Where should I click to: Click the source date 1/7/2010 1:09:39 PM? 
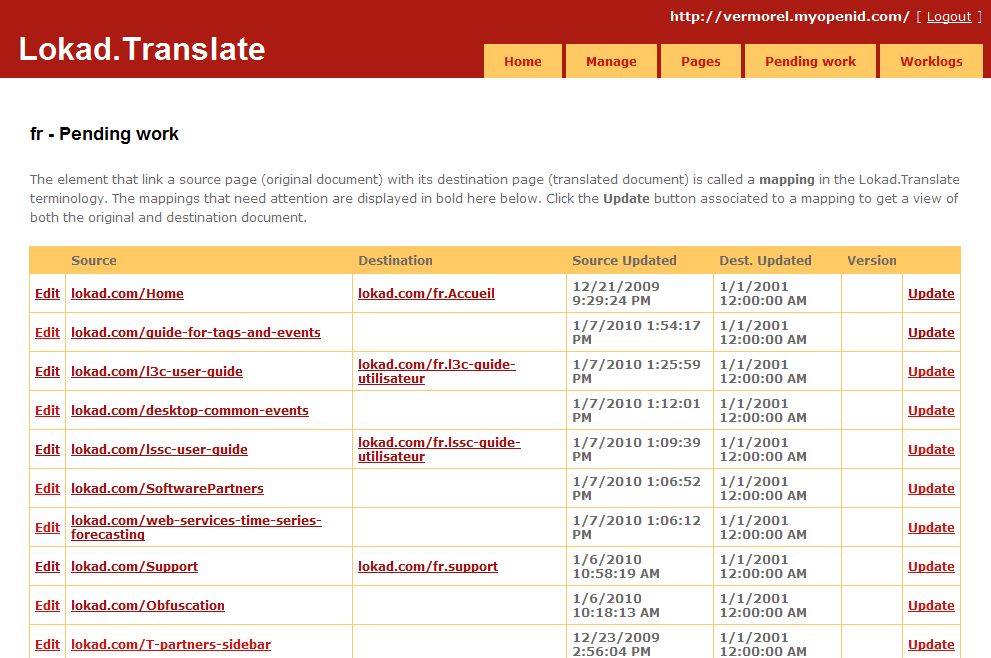636,449
